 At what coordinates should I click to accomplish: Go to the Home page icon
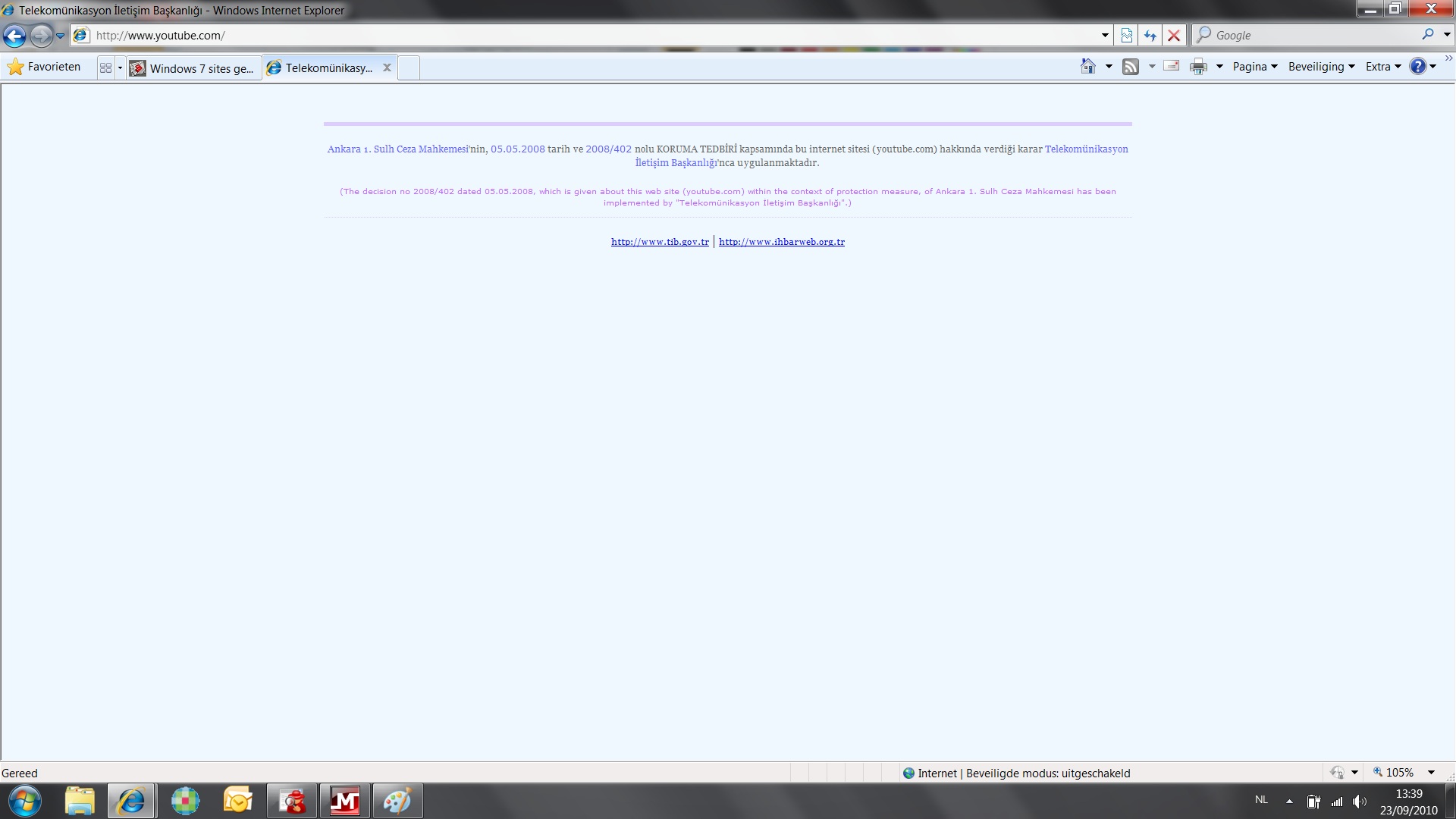(x=1088, y=67)
